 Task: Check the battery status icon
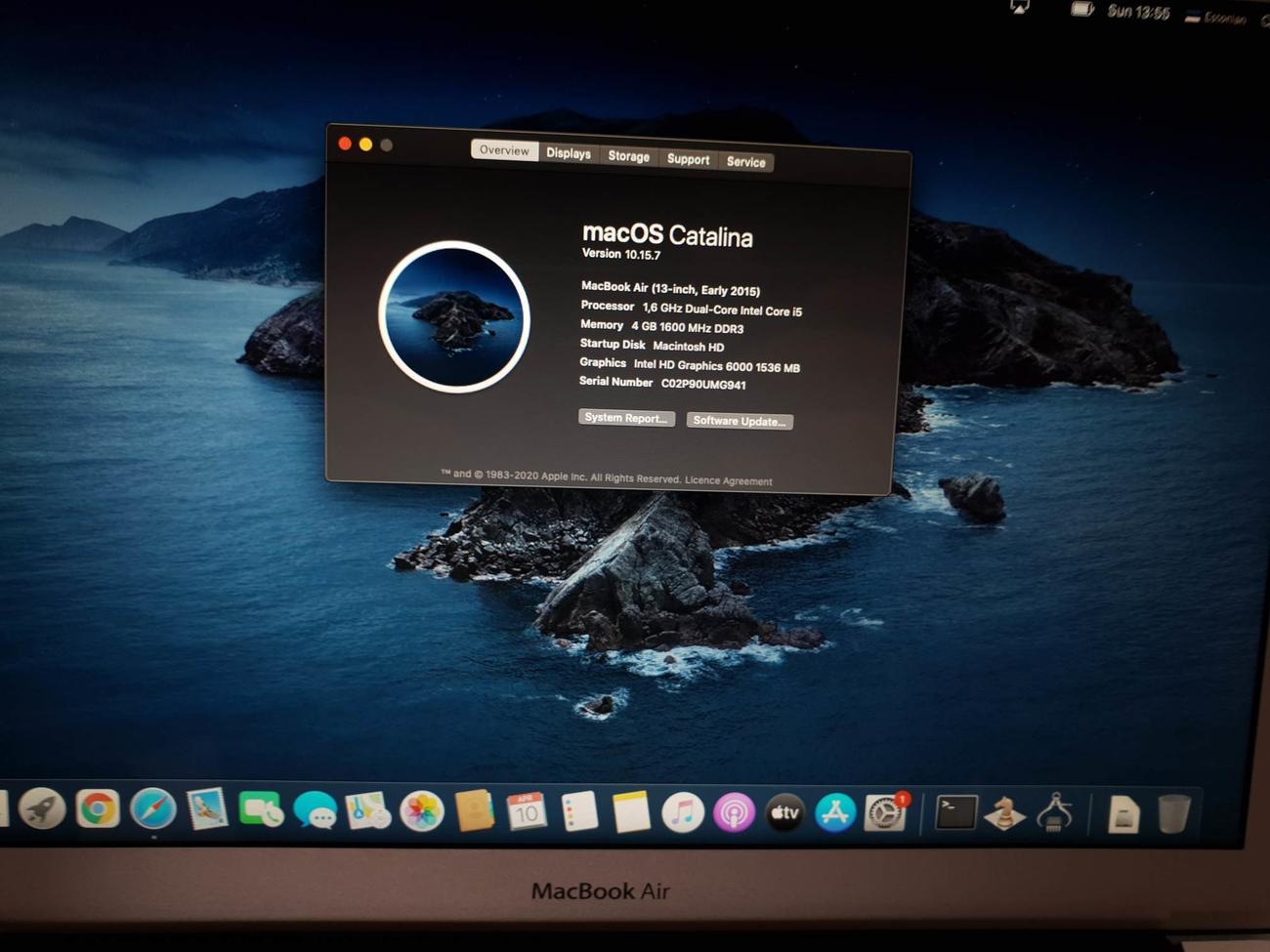pos(1081,9)
